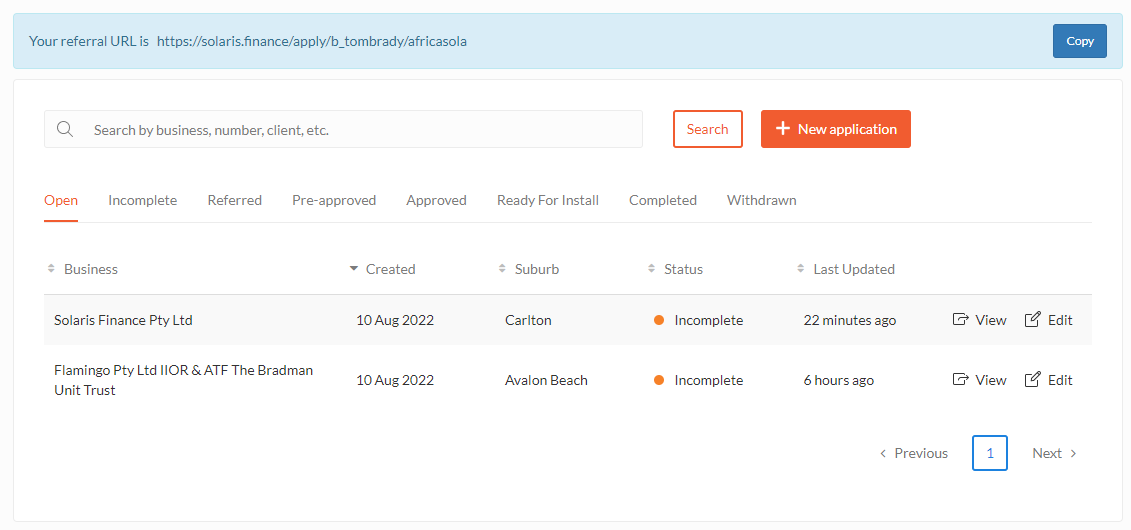The width and height of the screenshot is (1131, 530).
Task: Click the orange status dot for Avalon Beach row
Action: [x=659, y=380]
